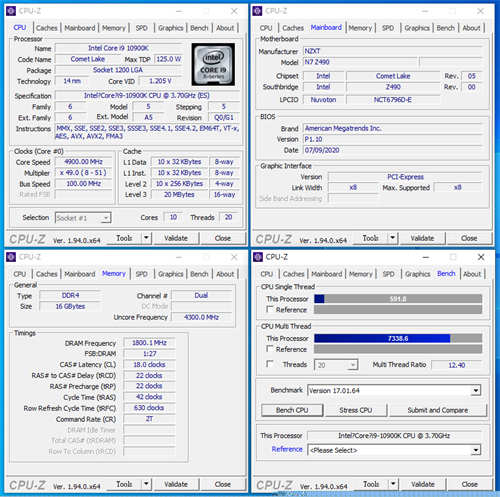This screenshot has height=497, width=500.
Task: Click CPU-Z app icon in CPU window titlebar
Action: click(x=11, y=11)
